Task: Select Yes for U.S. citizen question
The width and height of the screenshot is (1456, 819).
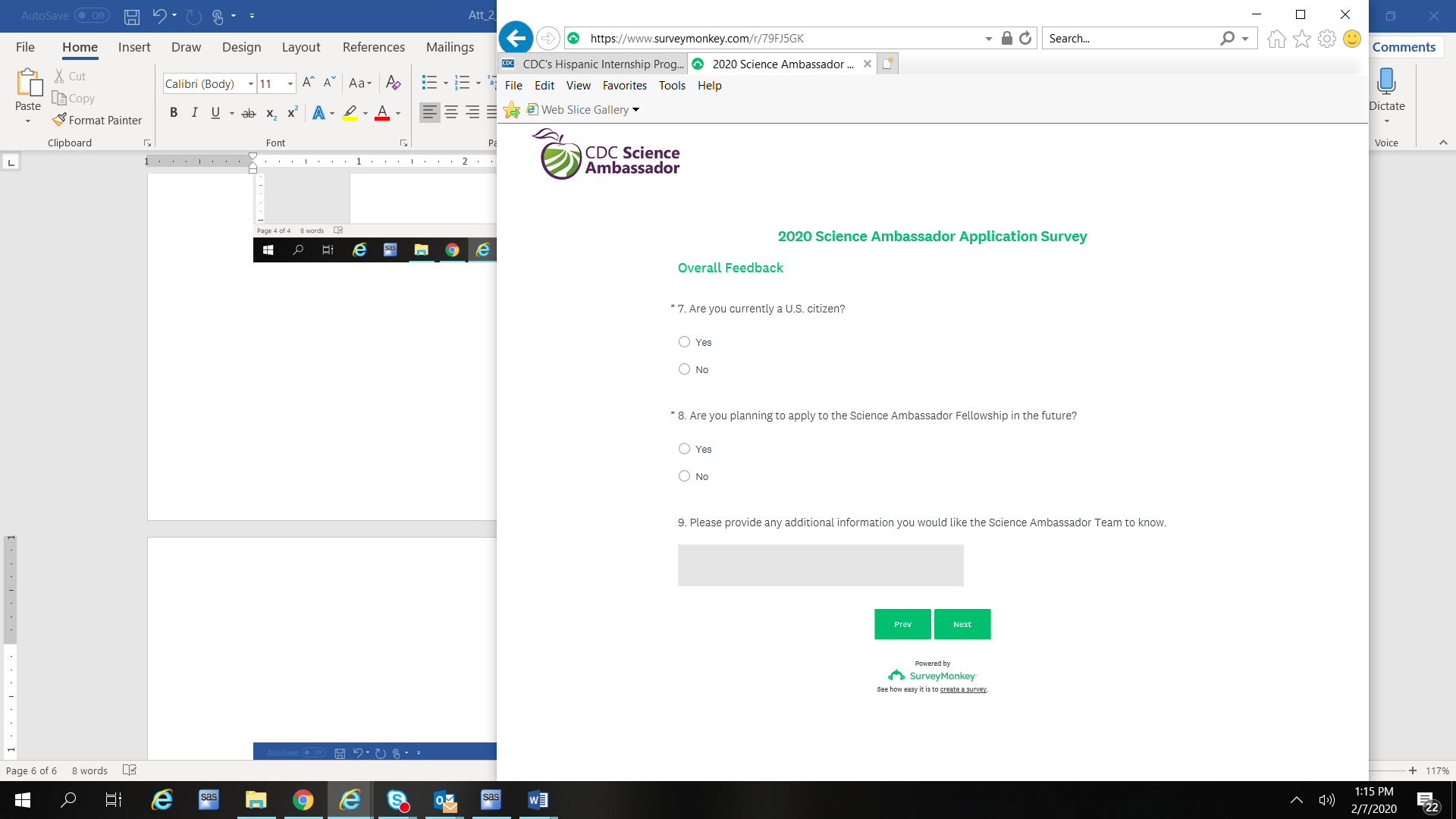Action: (684, 342)
